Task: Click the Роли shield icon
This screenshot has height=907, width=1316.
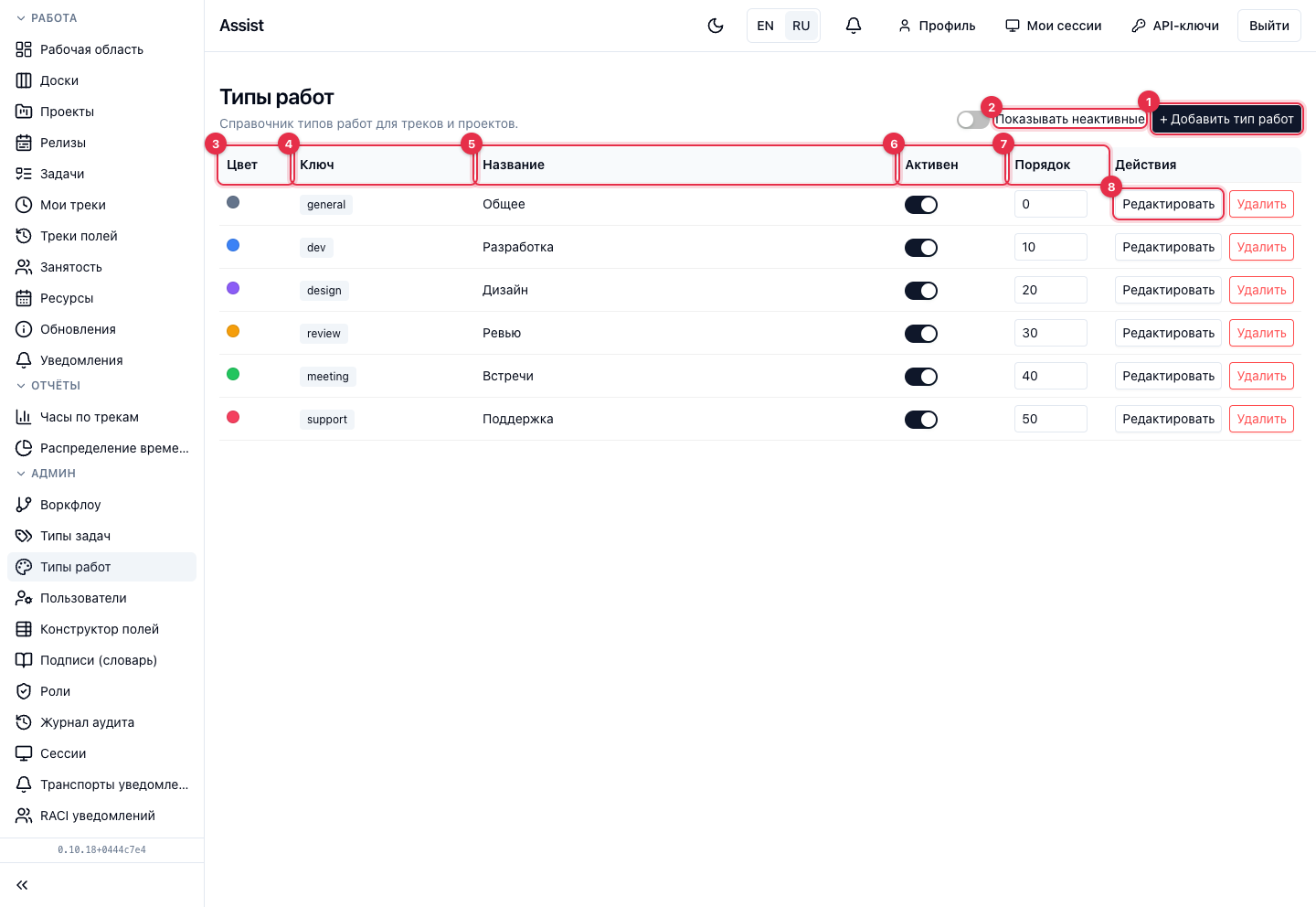Action: (x=24, y=691)
